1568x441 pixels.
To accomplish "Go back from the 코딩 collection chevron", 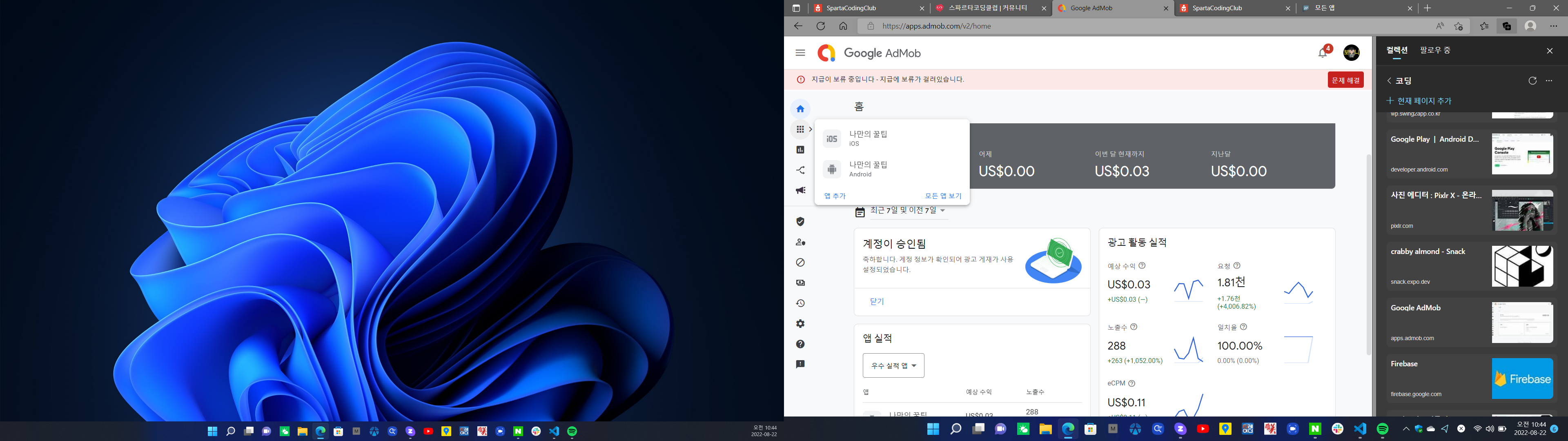I will pyautogui.click(x=1389, y=81).
